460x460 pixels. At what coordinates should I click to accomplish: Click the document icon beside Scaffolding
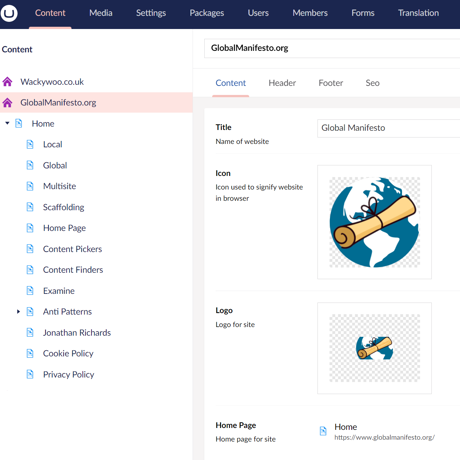click(x=30, y=207)
